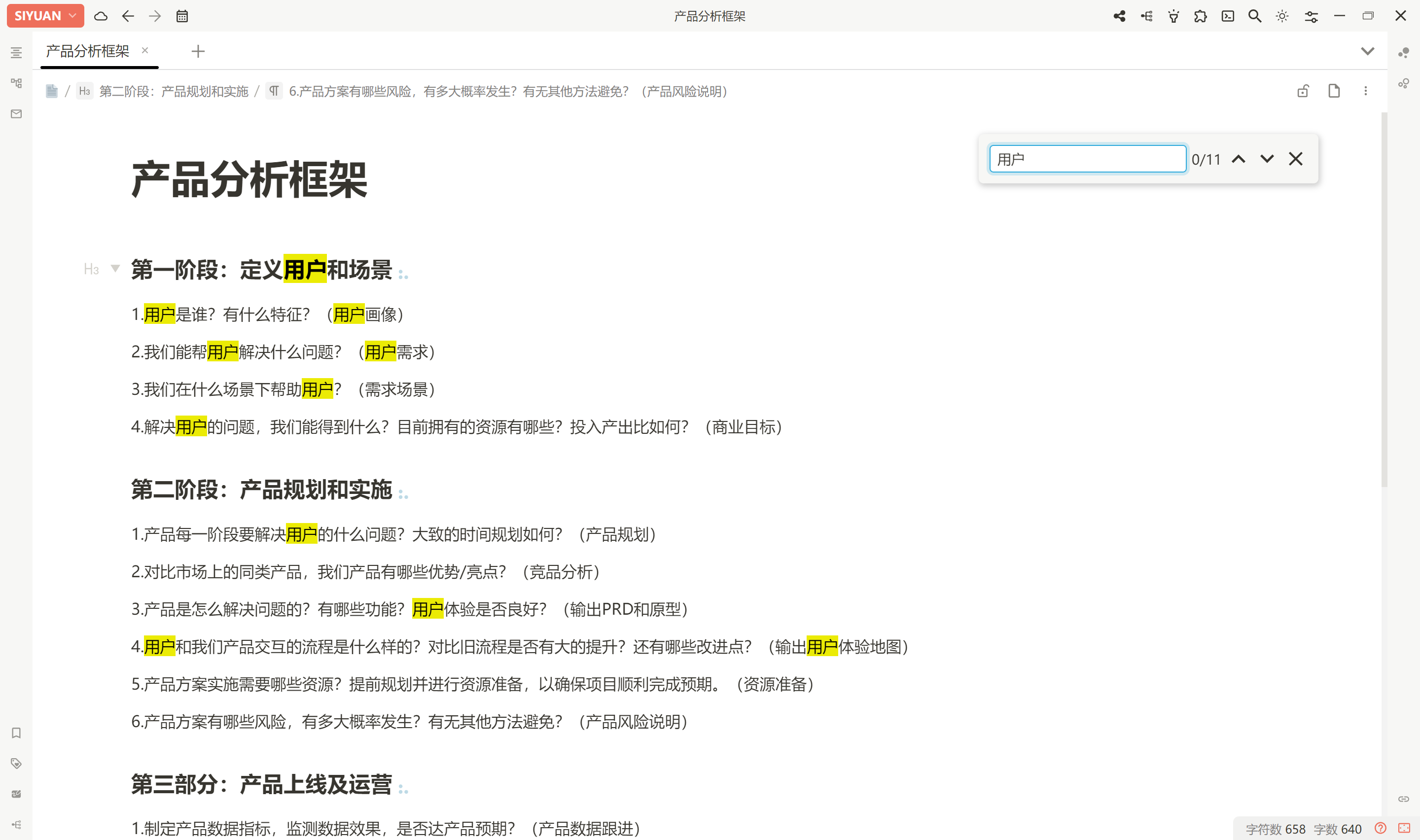1420x840 pixels.
Task: Open the bookmarks panel icon
Action: (x=16, y=733)
